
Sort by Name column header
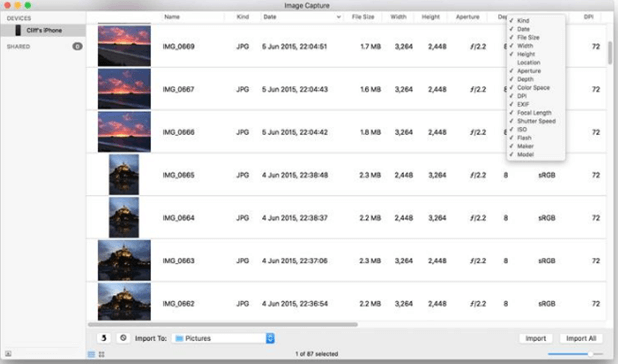click(x=172, y=17)
